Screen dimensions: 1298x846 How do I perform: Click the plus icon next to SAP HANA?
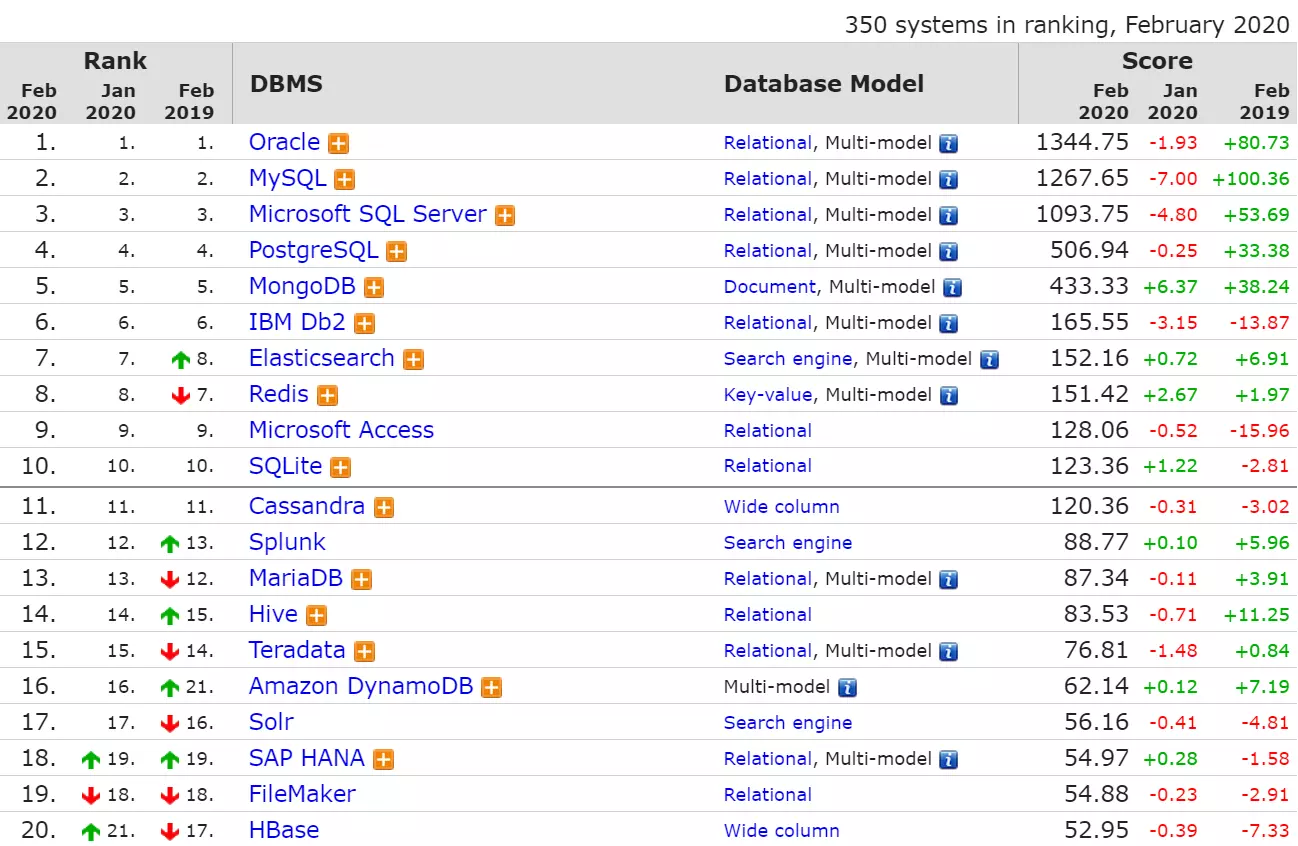[x=383, y=760]
